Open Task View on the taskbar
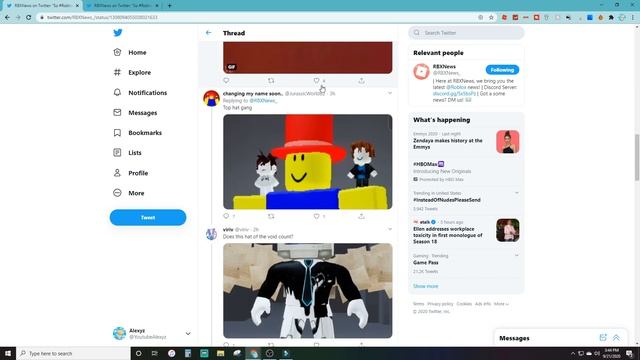The image size is (640, 360). pyautogui.click(x=155, y=353)
